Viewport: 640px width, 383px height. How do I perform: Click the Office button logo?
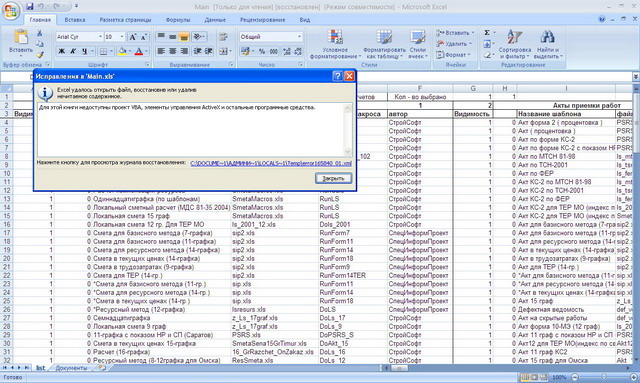11,11
